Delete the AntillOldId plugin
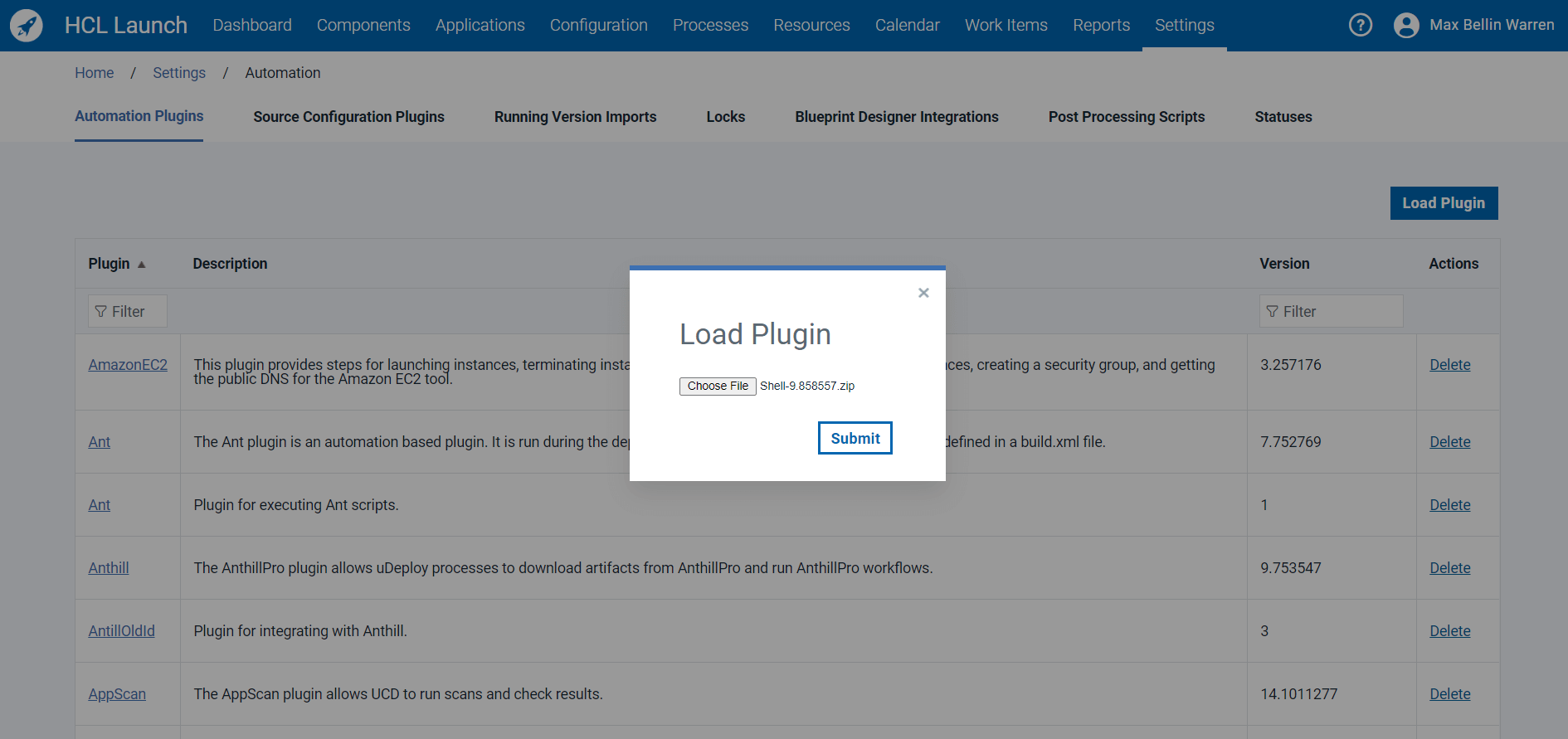 point(1449,631)
